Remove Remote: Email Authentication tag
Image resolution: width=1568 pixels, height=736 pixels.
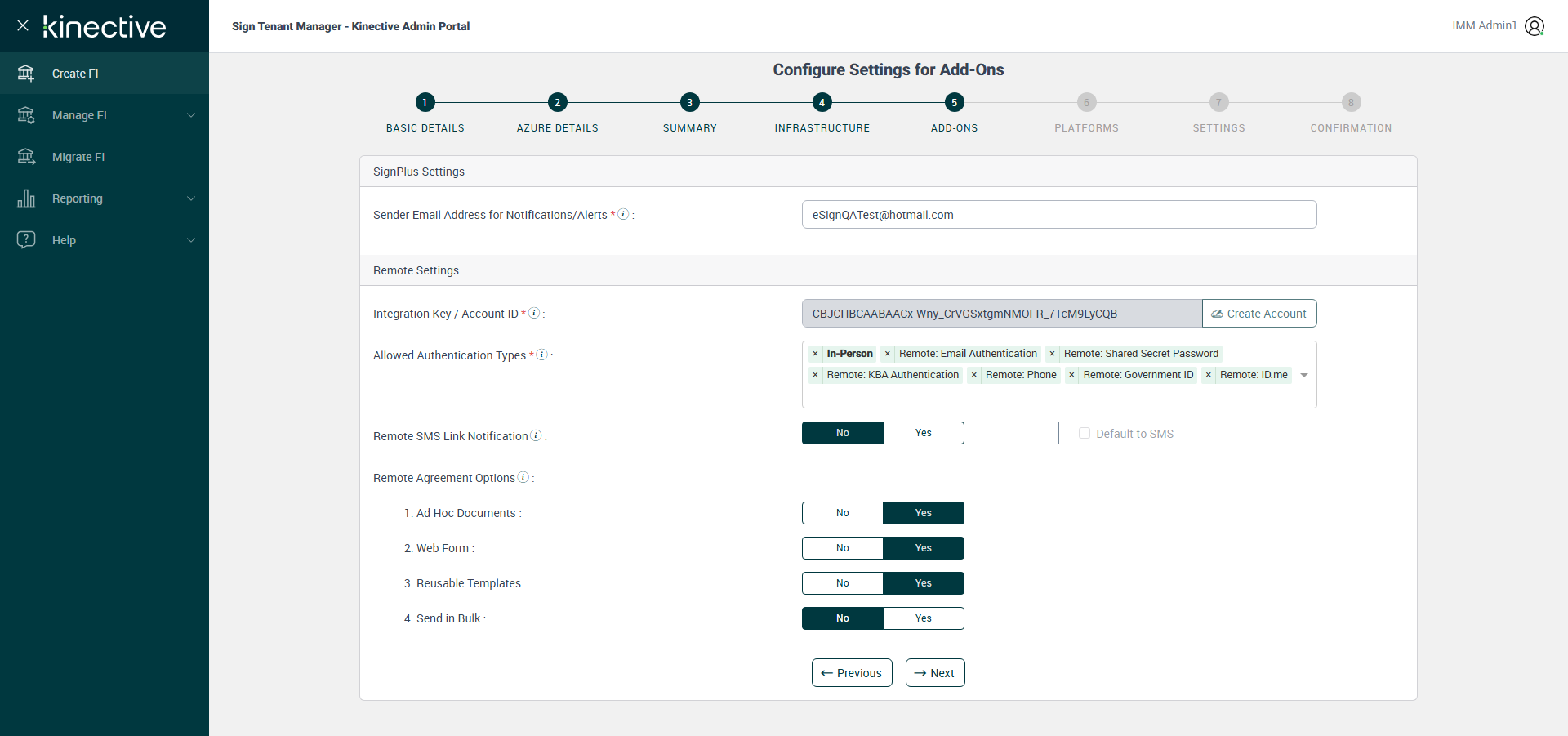(x=888, y=354)
